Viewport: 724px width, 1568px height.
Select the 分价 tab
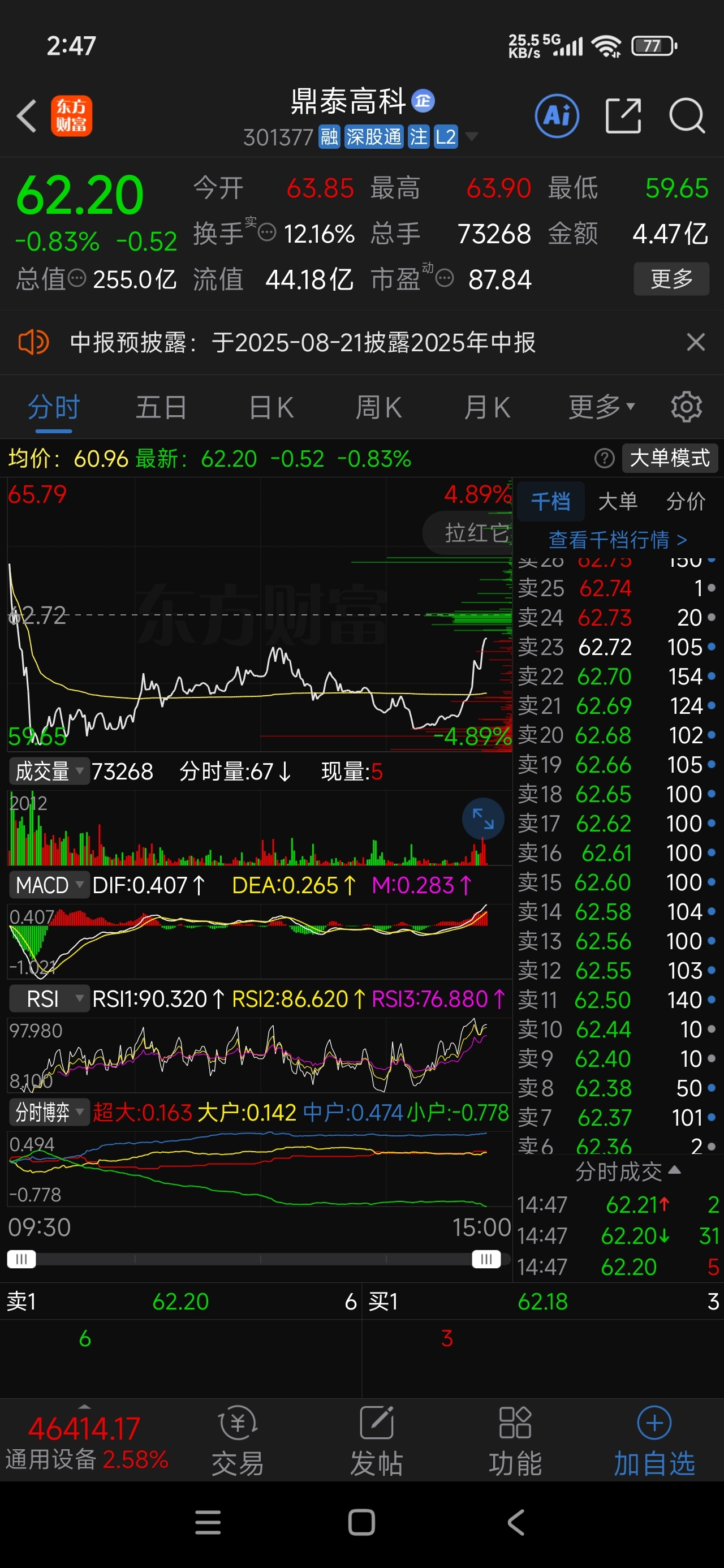coord(686,502)
